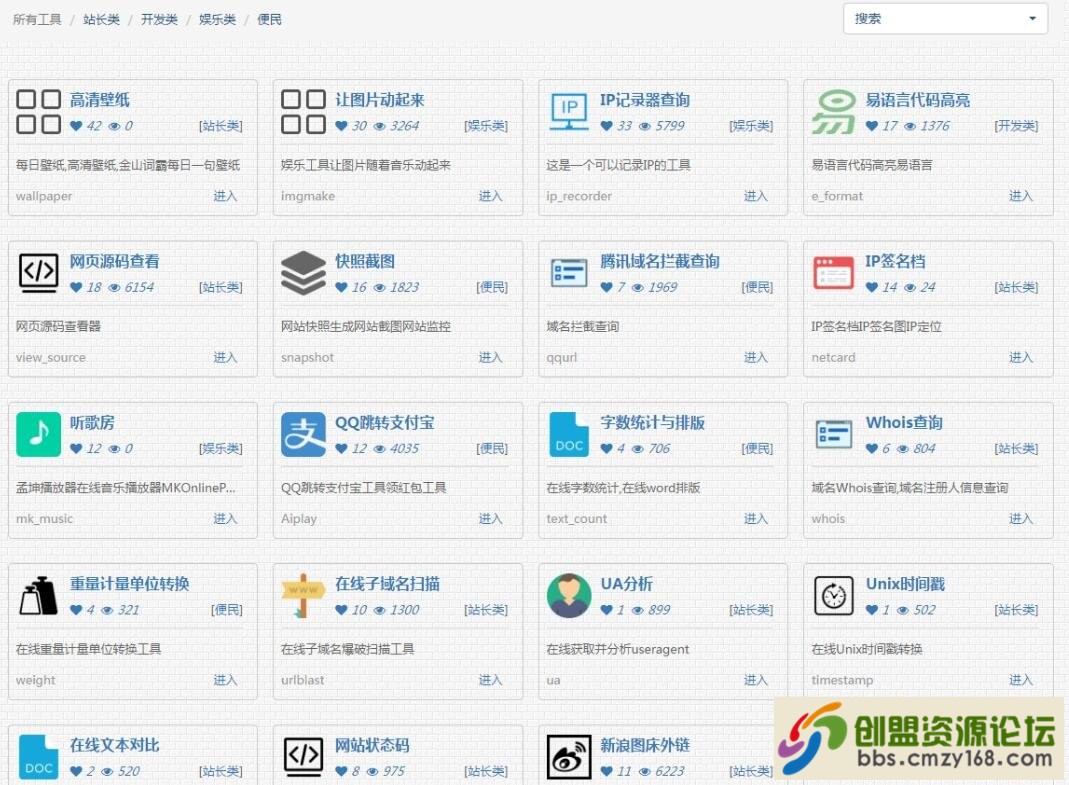The image size is (1069, 785).
Task: Select the 所有工具 breadcrumb tab
Action: click(37, 19)
